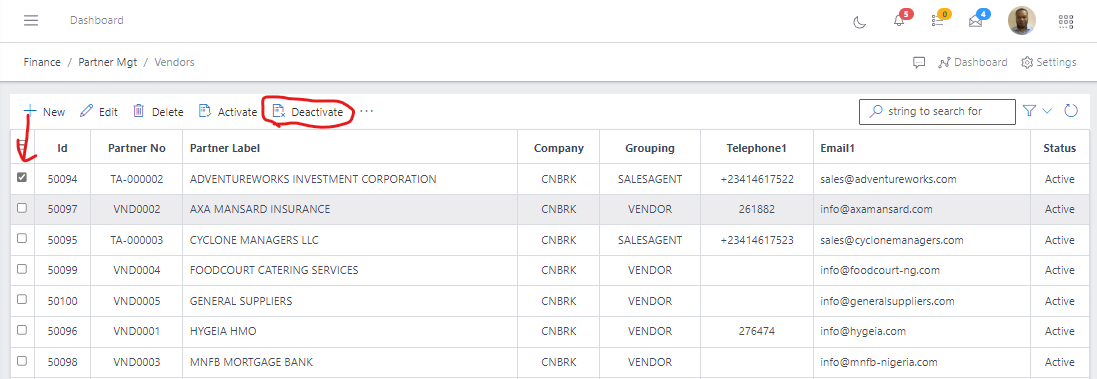Screen dimensions: 1097x379
Task: Click the Vendors breadcrumb
Action: coord(174,62)
